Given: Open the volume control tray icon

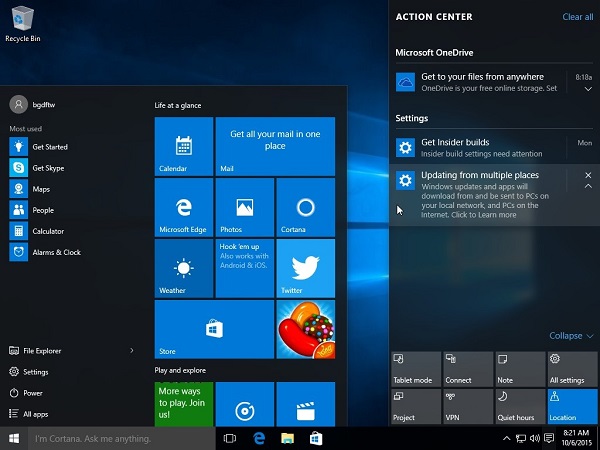Looking at the screenshot, I should point(535,439).
